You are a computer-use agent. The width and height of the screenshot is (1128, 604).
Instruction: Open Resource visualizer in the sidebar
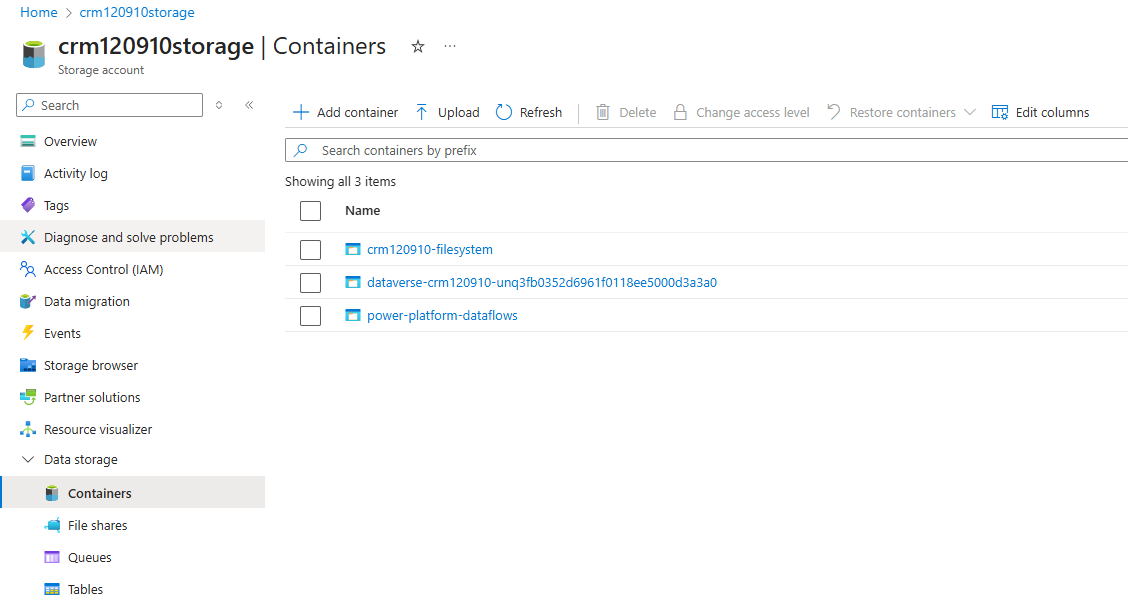click(98, 429)
